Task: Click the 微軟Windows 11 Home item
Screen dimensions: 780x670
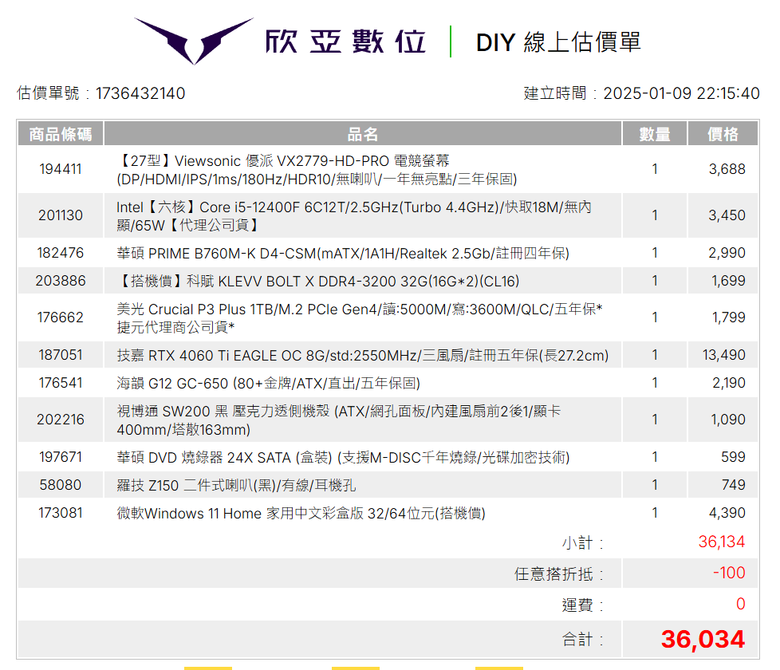Action: (301, 513)
